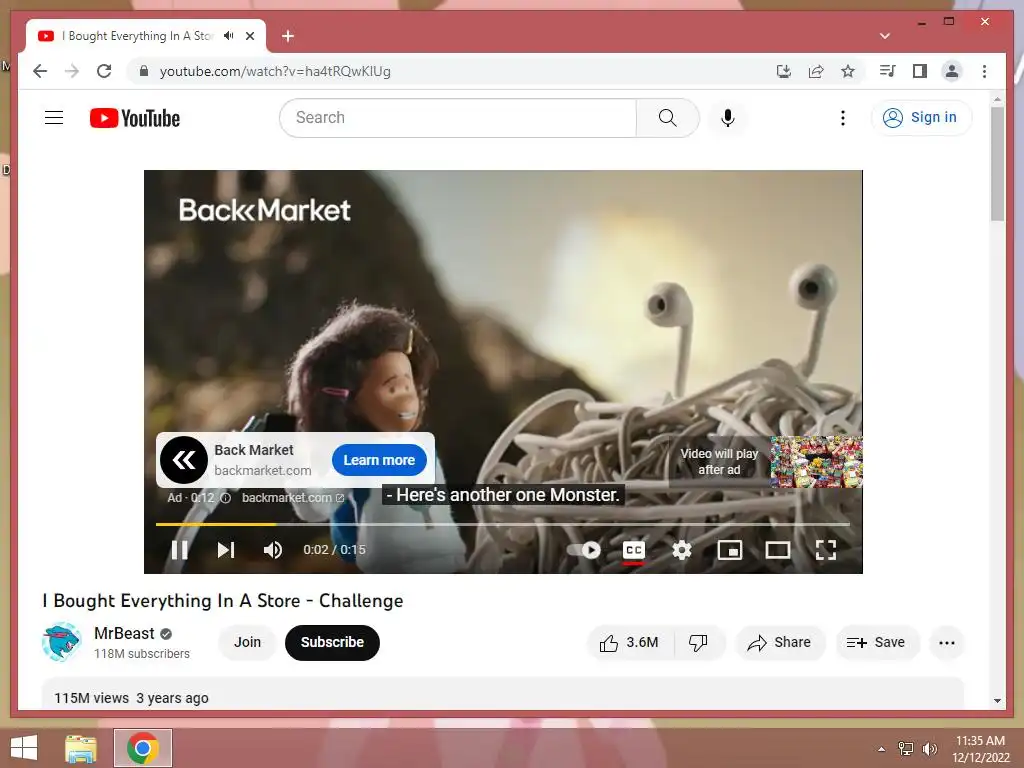The width and height of the screenshot is (1024, 768).
Task: Install app icon in address bar
Action: (784, 71)
